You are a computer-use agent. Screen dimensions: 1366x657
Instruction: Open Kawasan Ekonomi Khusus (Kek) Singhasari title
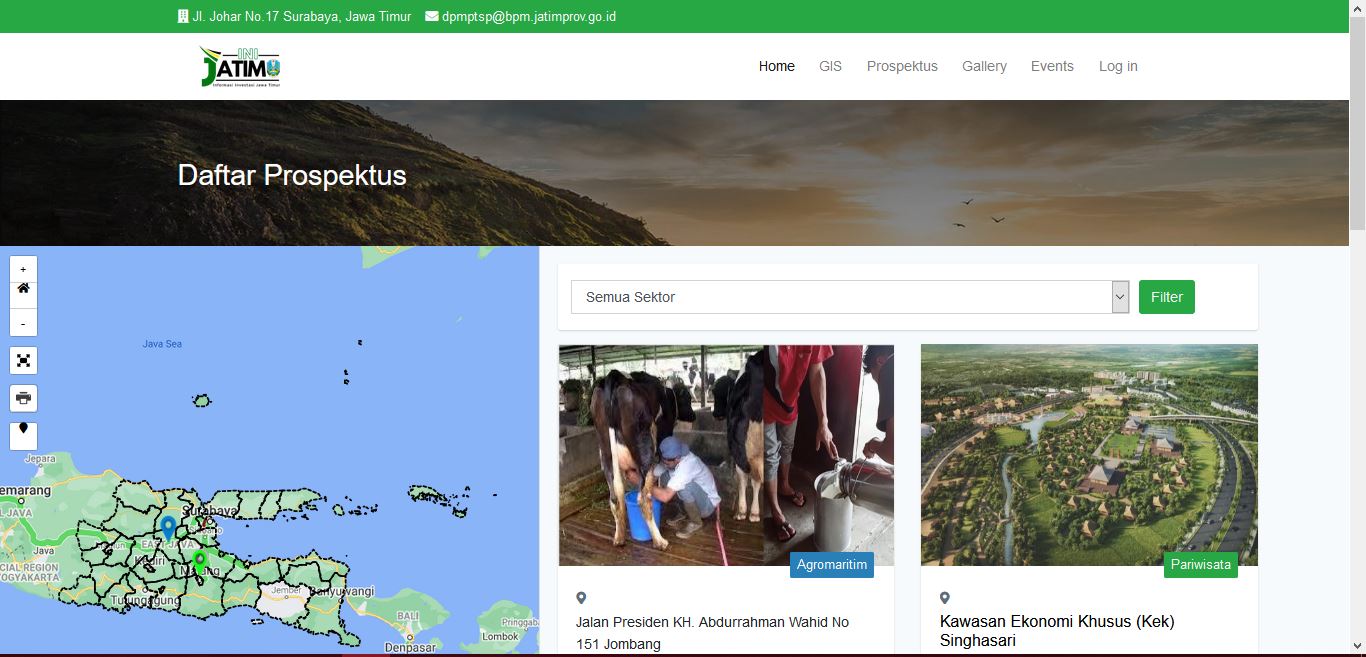coord(1057,631)
